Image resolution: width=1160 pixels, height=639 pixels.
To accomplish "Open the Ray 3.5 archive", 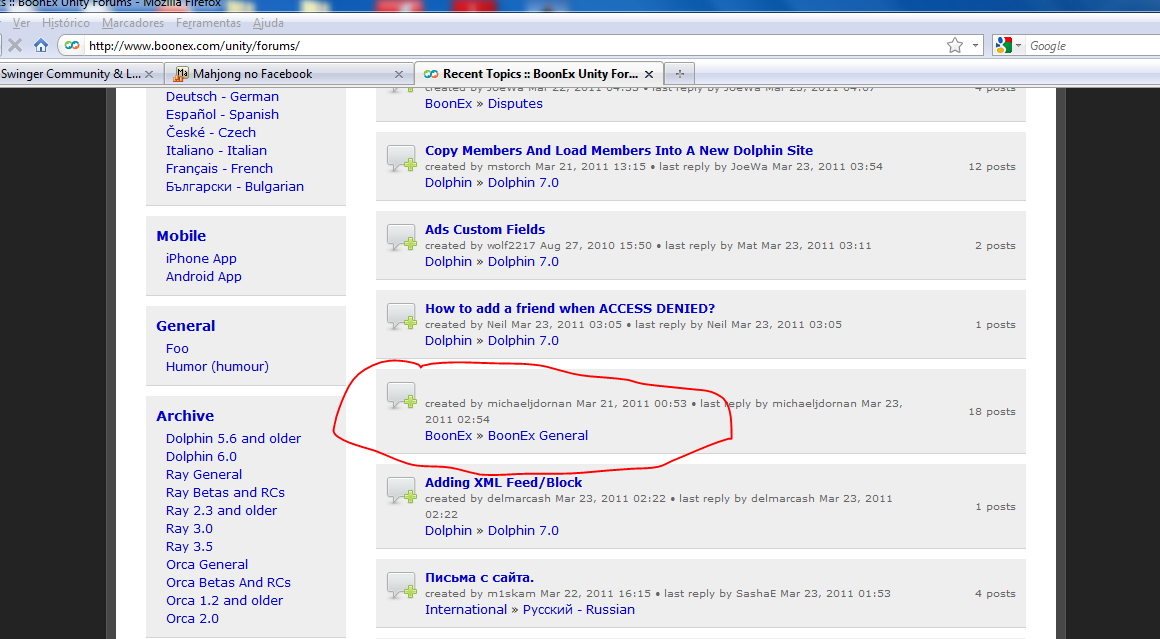I will (189, 547).
